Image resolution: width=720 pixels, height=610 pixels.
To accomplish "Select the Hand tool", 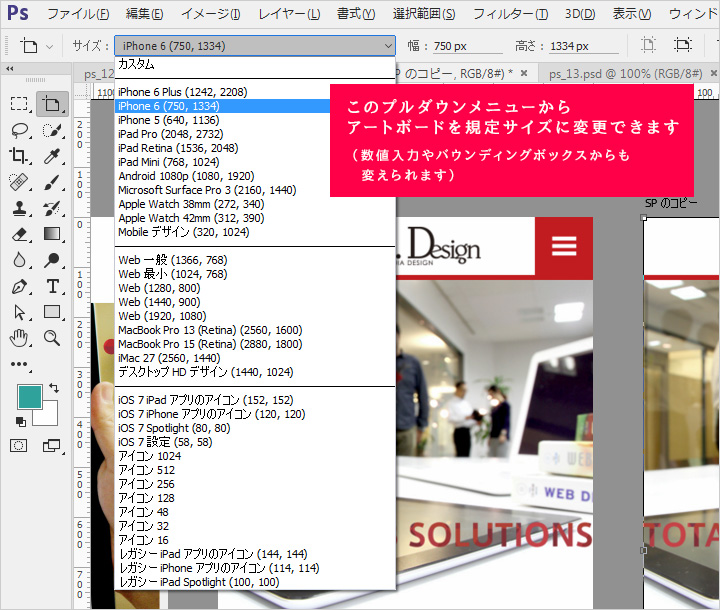I will coord(19,339).
